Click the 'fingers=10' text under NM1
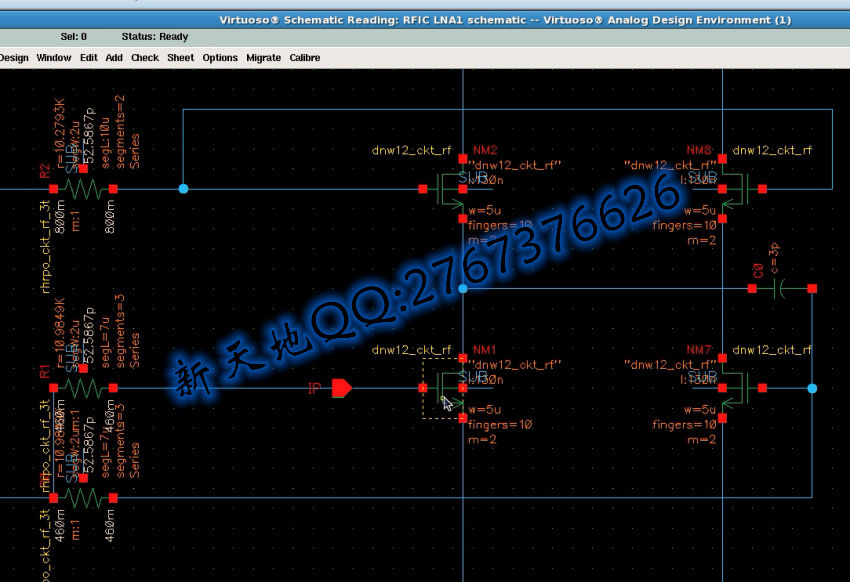The height and width of the screenshot is (582, 850). pyautogui.click(x=500, y=424)
